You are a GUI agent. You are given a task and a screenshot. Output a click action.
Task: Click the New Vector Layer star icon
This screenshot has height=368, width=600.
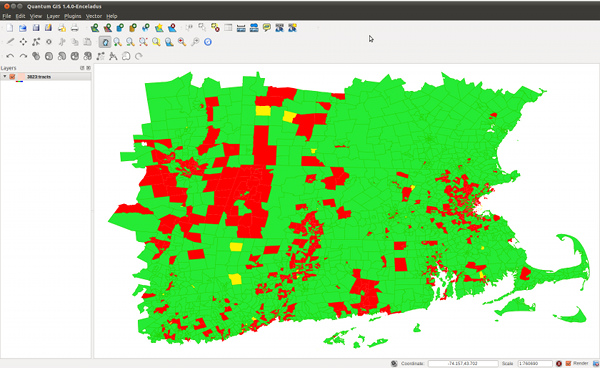(x=159, y=28)
